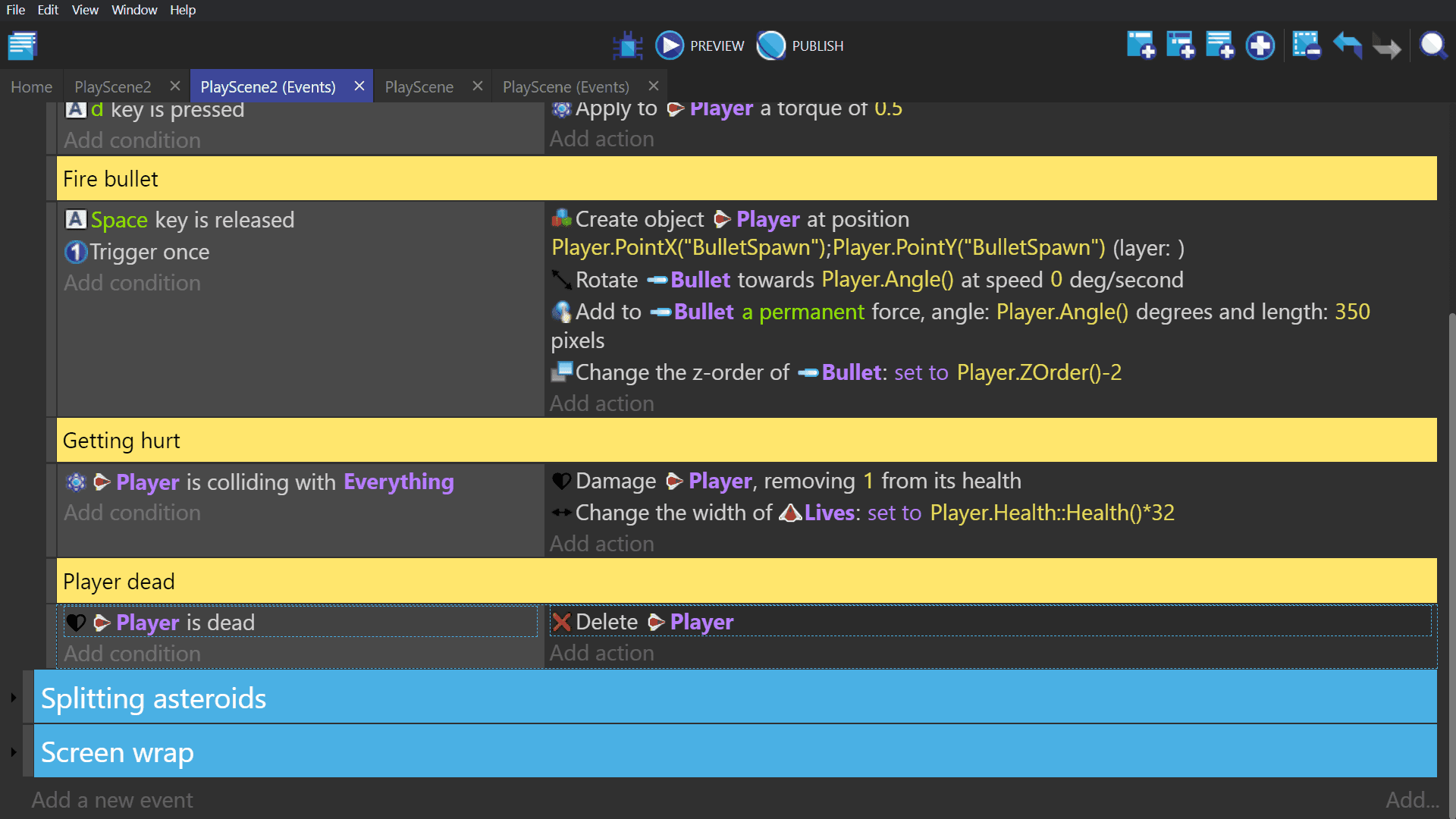Viewport: 1456px width, 819px height.
Task: Open the project manager icon
Action: pos(23,45)
